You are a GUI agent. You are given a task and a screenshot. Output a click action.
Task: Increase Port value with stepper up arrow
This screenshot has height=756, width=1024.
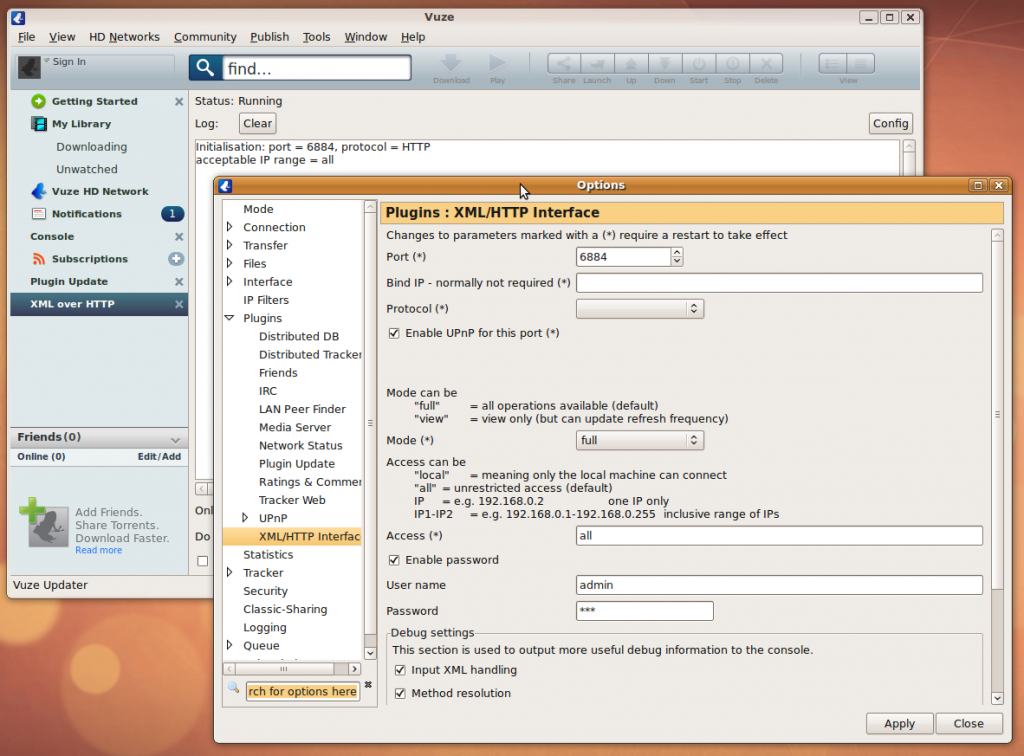677,253
